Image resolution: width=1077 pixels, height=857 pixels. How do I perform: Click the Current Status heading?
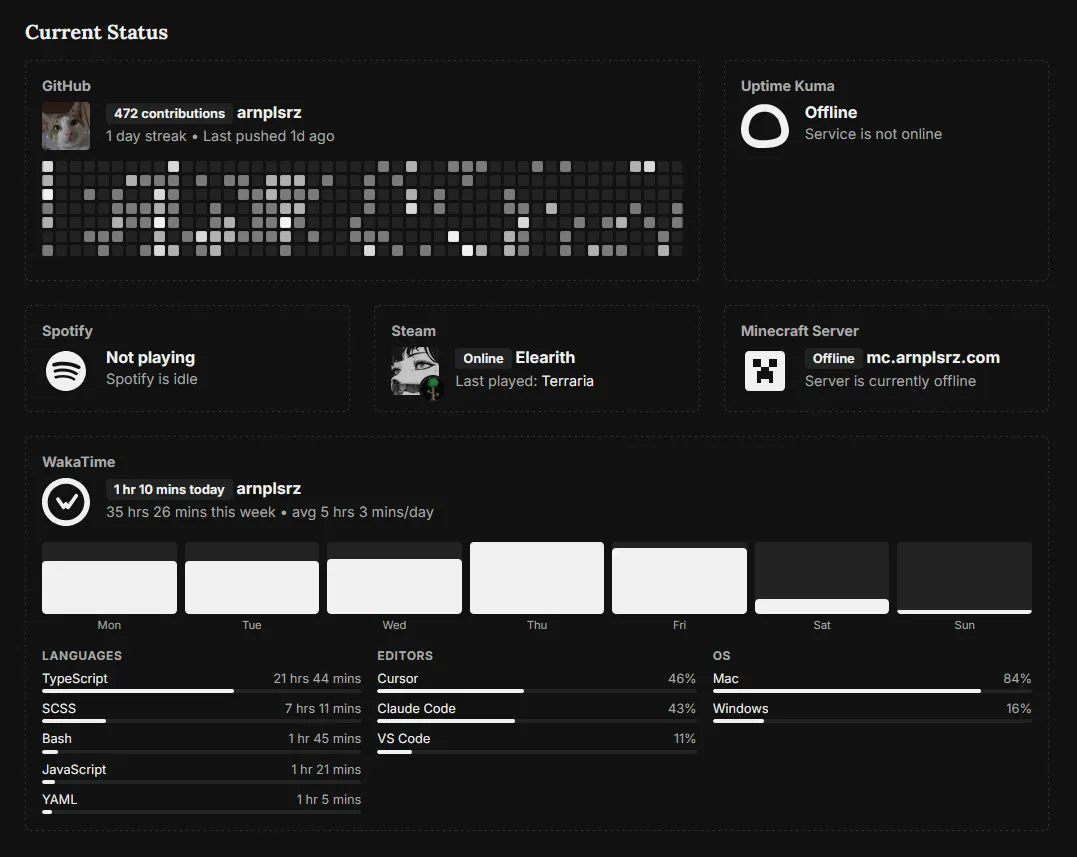(x=96, y=32)
